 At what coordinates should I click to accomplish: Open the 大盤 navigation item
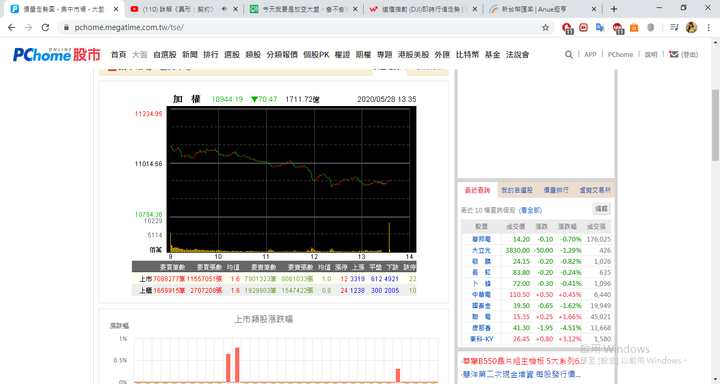pos(140,55)
